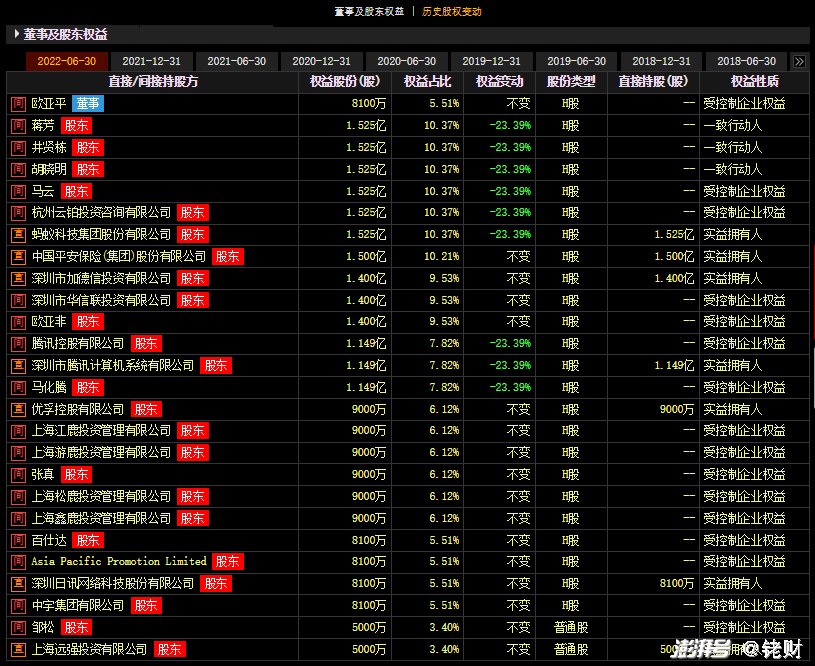The width and height of the screenshot is (815, 666).
Task: Select the 2018-12-31 date tab
Action: tap(661, 61)
